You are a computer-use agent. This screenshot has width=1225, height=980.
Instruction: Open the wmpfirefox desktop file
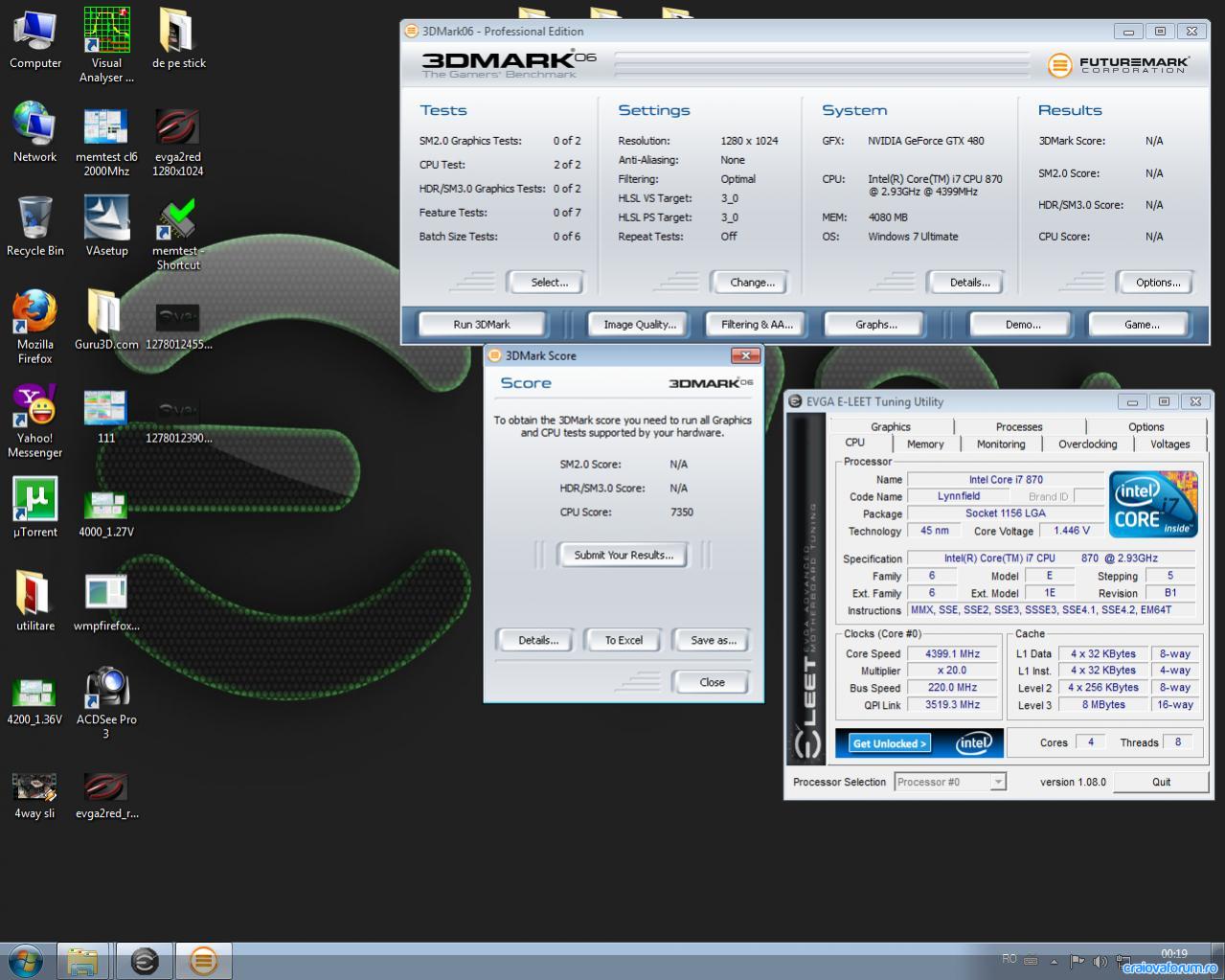coord(106,602)
